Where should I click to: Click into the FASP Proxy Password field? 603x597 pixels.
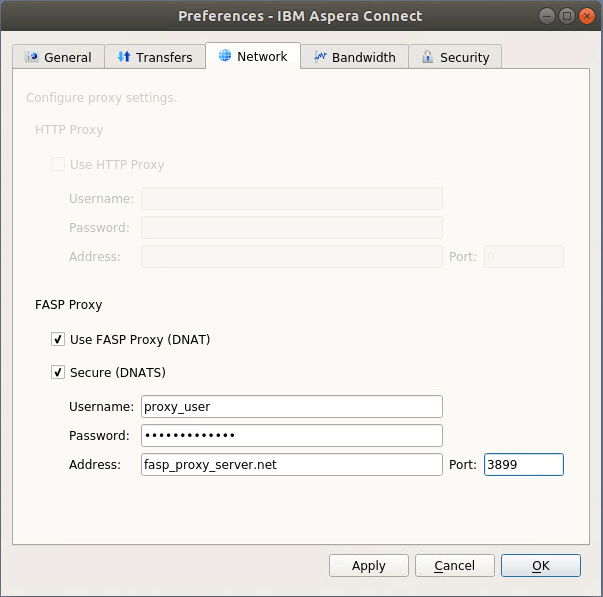[291, 436]
